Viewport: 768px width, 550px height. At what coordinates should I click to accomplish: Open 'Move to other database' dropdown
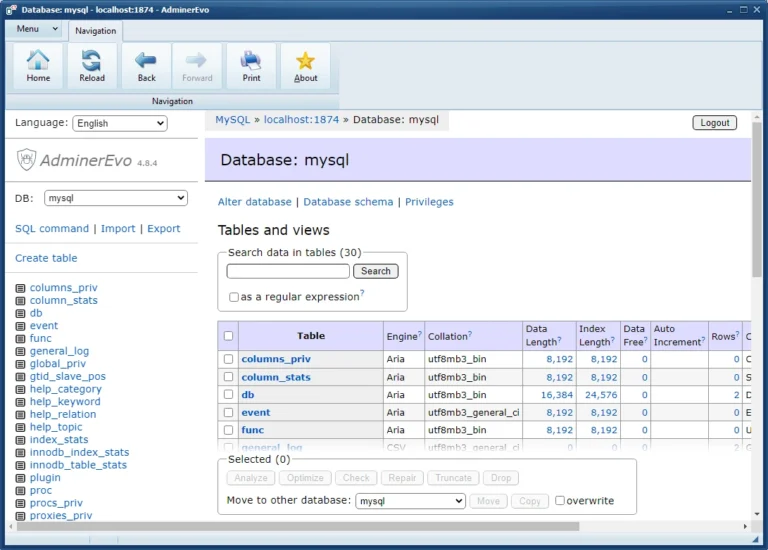click(410, 501)
